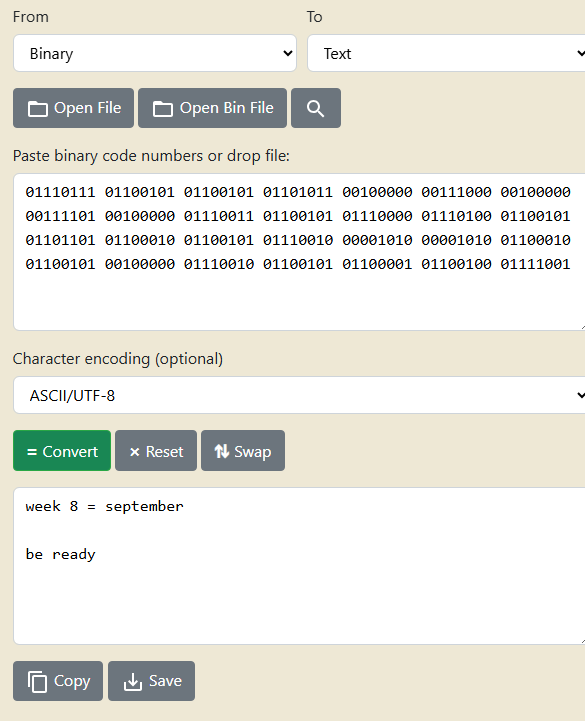
Task: Click the binary group 01101101 starting the third line
Action: click(x=60, y=240)
